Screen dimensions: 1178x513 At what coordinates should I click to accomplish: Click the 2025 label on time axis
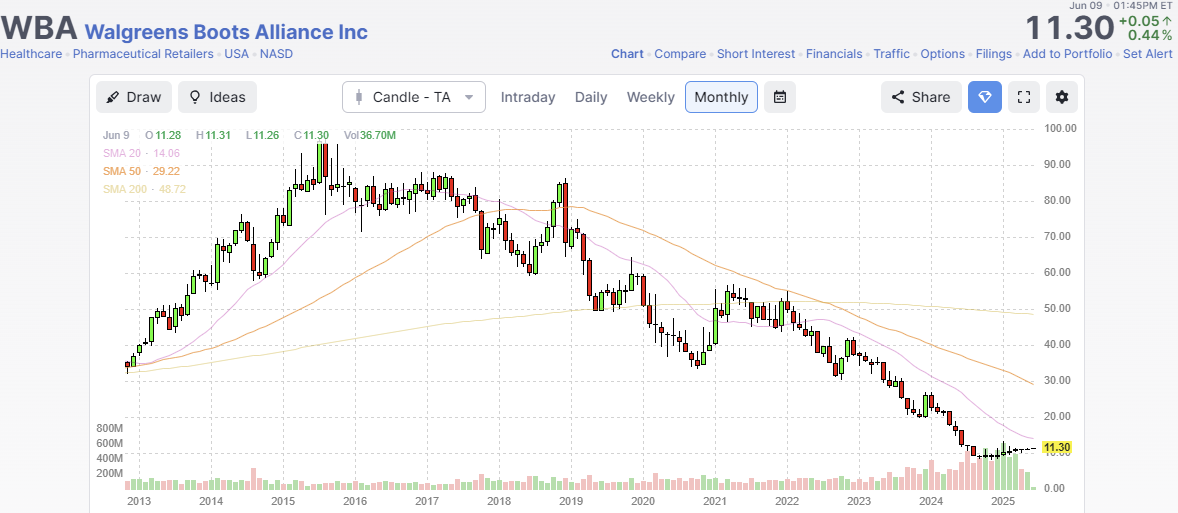[x=1004, y=501]
